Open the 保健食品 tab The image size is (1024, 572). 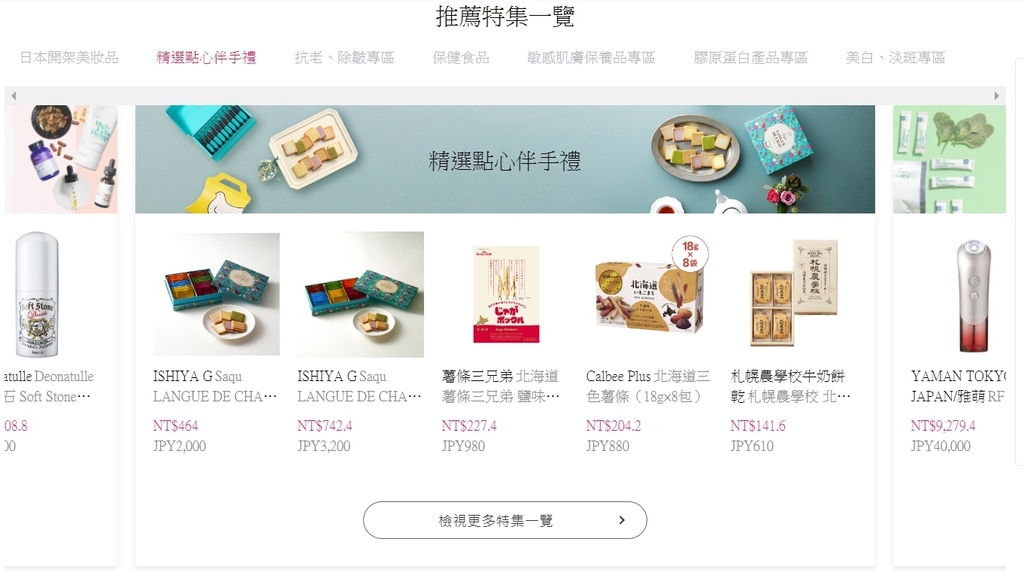tap(460, 57)
